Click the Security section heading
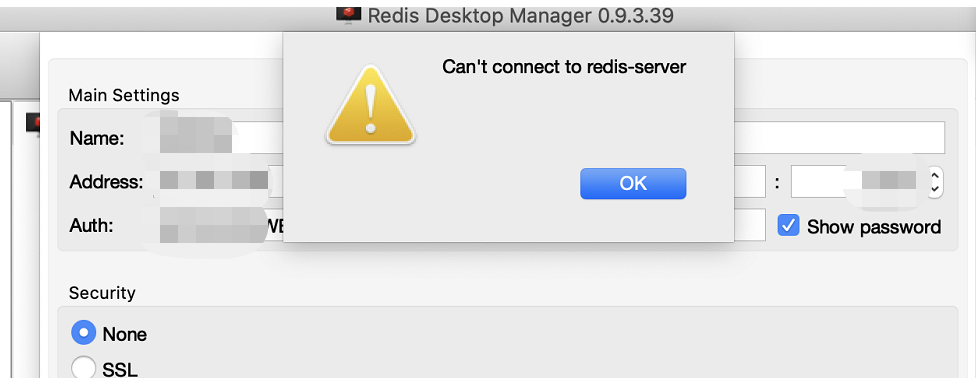976x378 pixels. tap(102, 293)
